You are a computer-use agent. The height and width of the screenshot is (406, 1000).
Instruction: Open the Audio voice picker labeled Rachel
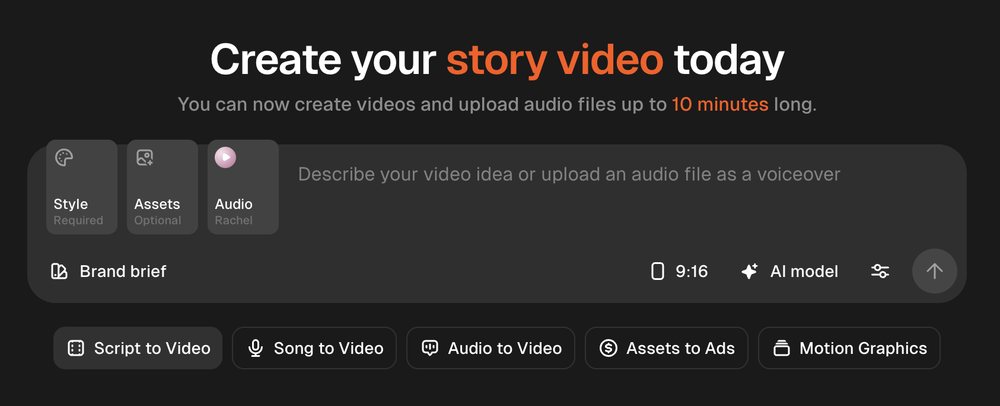[x=243, y=187]
